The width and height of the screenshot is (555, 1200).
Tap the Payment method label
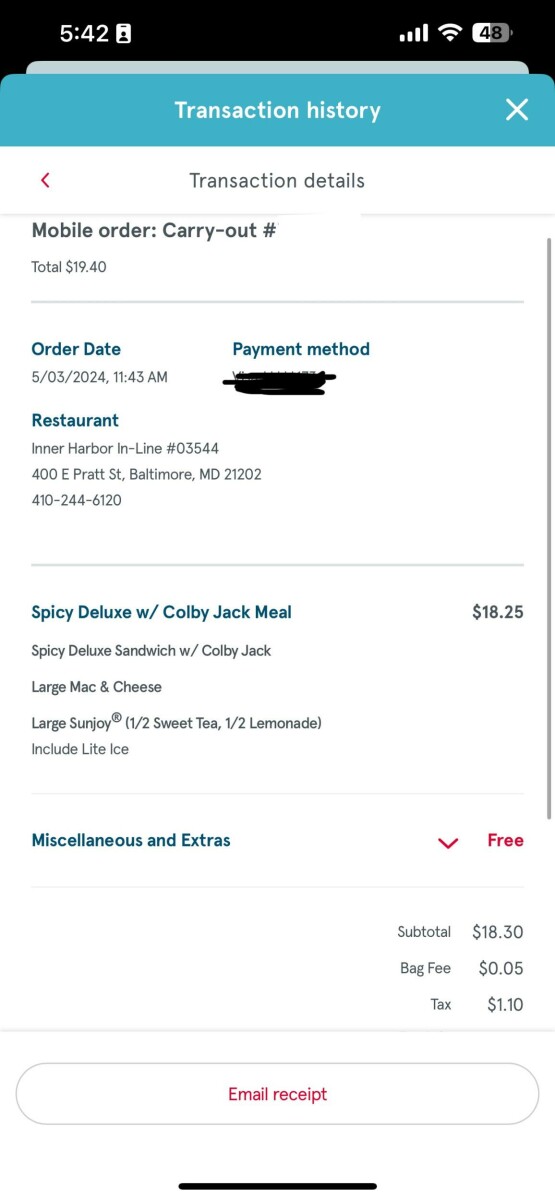pos(301,349)
